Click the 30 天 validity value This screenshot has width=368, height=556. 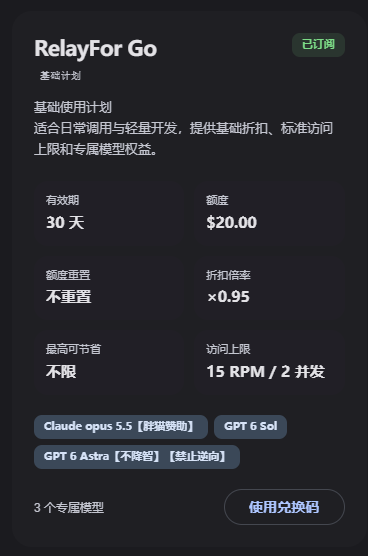(65, 222)
